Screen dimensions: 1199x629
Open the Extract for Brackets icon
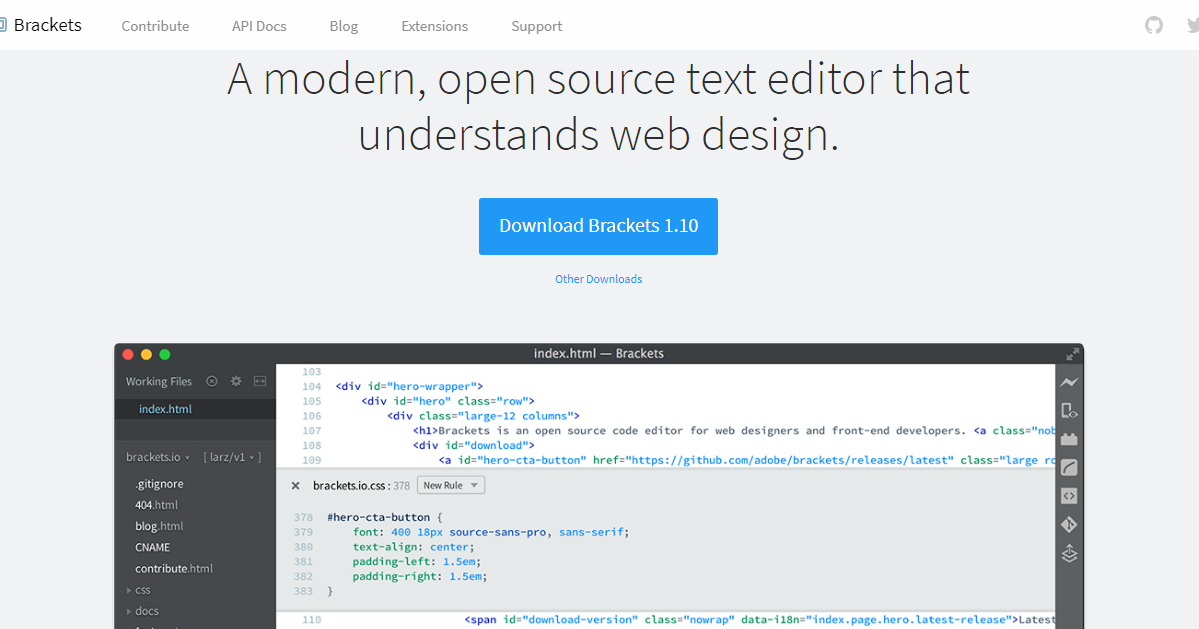coord(1069,467)
